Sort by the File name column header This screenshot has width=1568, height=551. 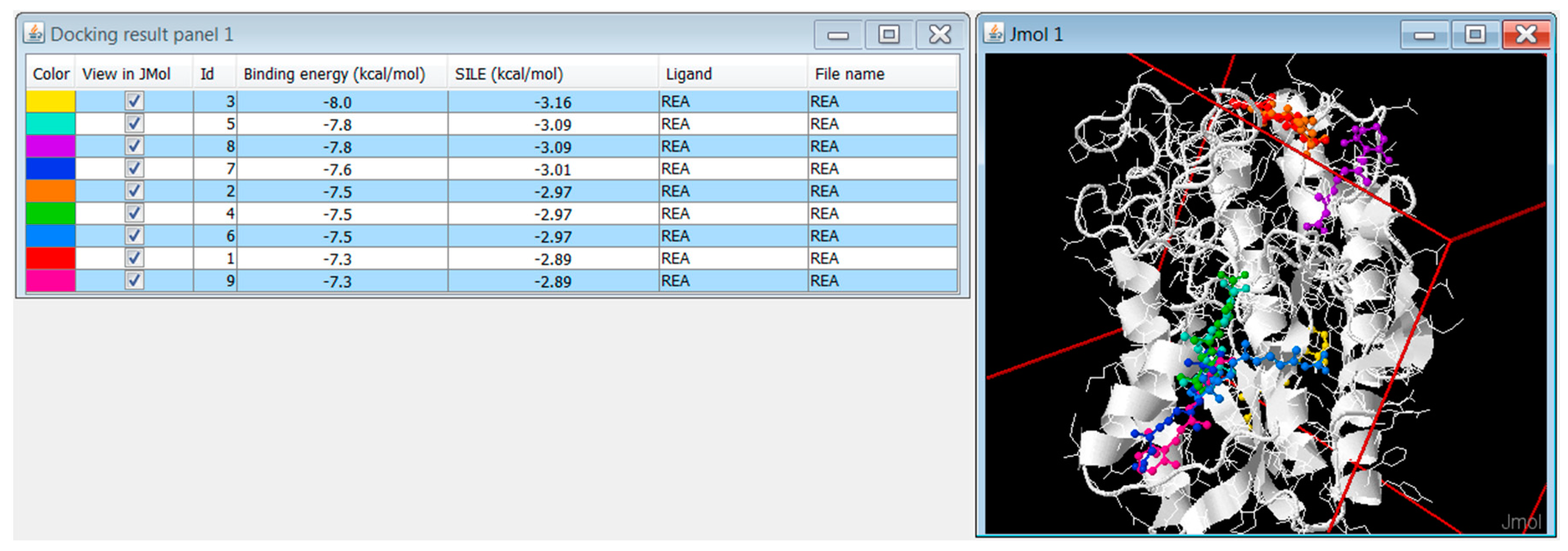[x=883, y=74]
